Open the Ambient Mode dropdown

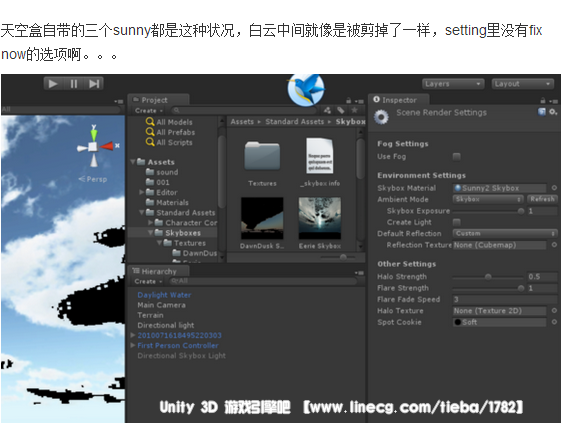(488, 199)
